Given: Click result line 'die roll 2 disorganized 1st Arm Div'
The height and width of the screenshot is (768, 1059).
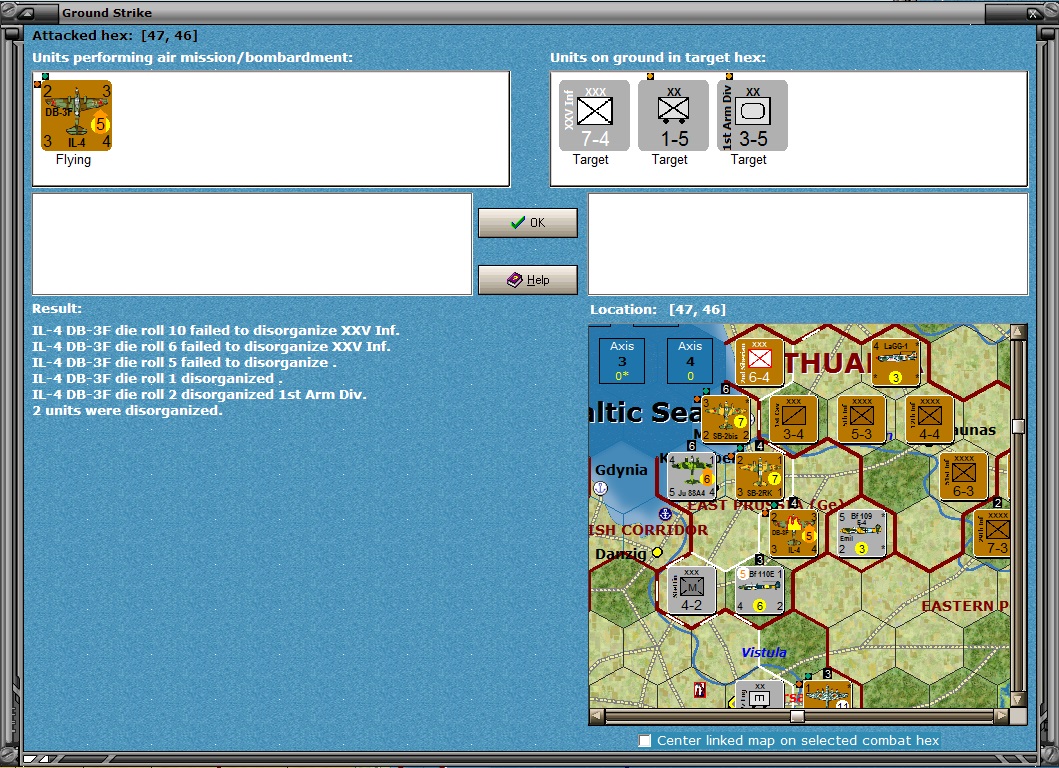Looking at the screenshot, I should click(199, 394).
